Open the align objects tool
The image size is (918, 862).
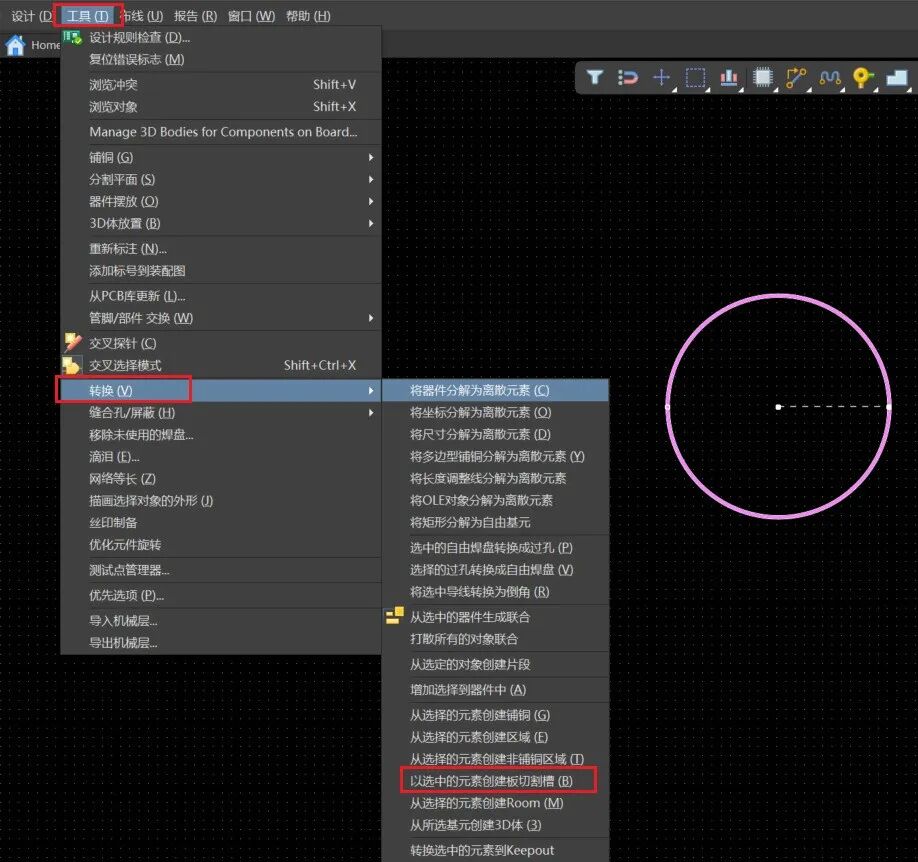(x=729, y=77)
